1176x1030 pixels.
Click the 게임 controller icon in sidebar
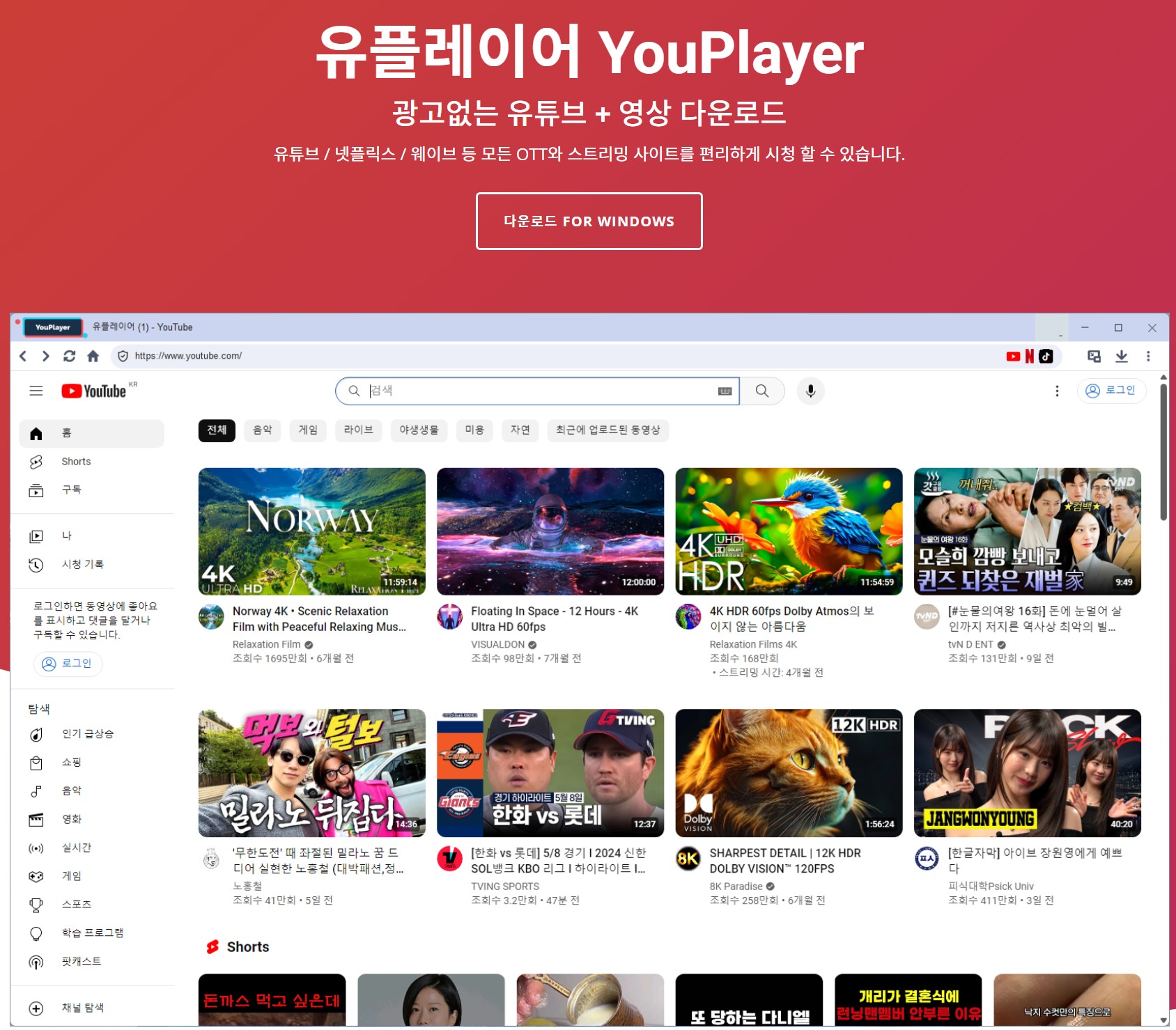click(36, 876)
